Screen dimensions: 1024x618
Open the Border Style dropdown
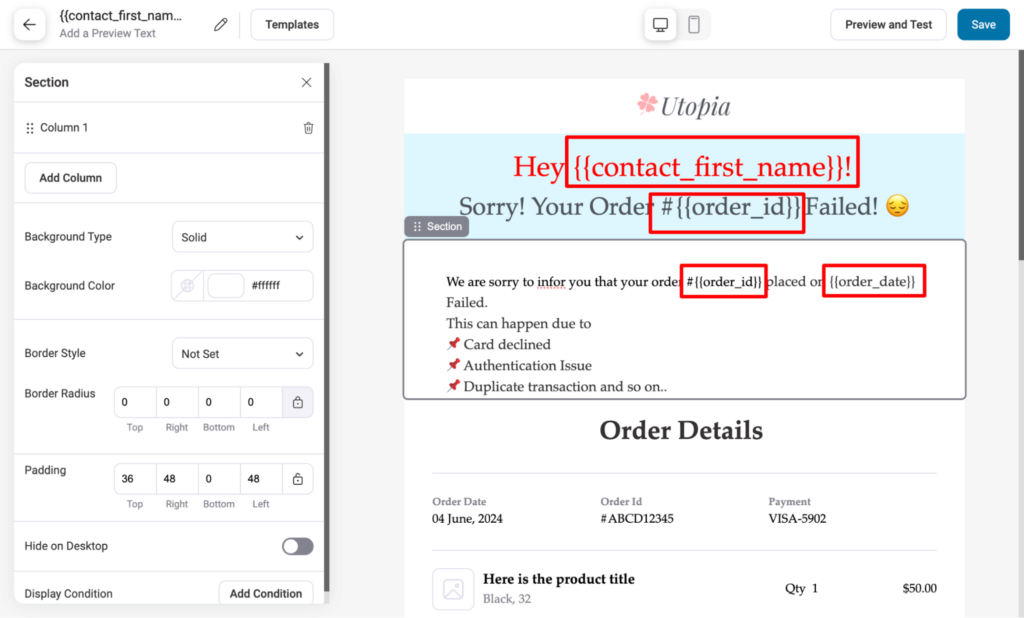click(242, 354)
